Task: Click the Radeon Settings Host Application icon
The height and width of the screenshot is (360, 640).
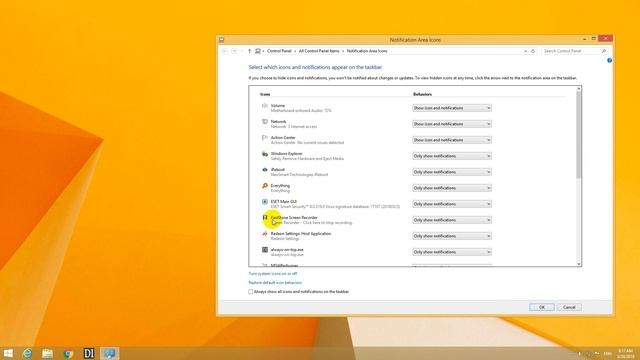Action: [x=264, y=234]
